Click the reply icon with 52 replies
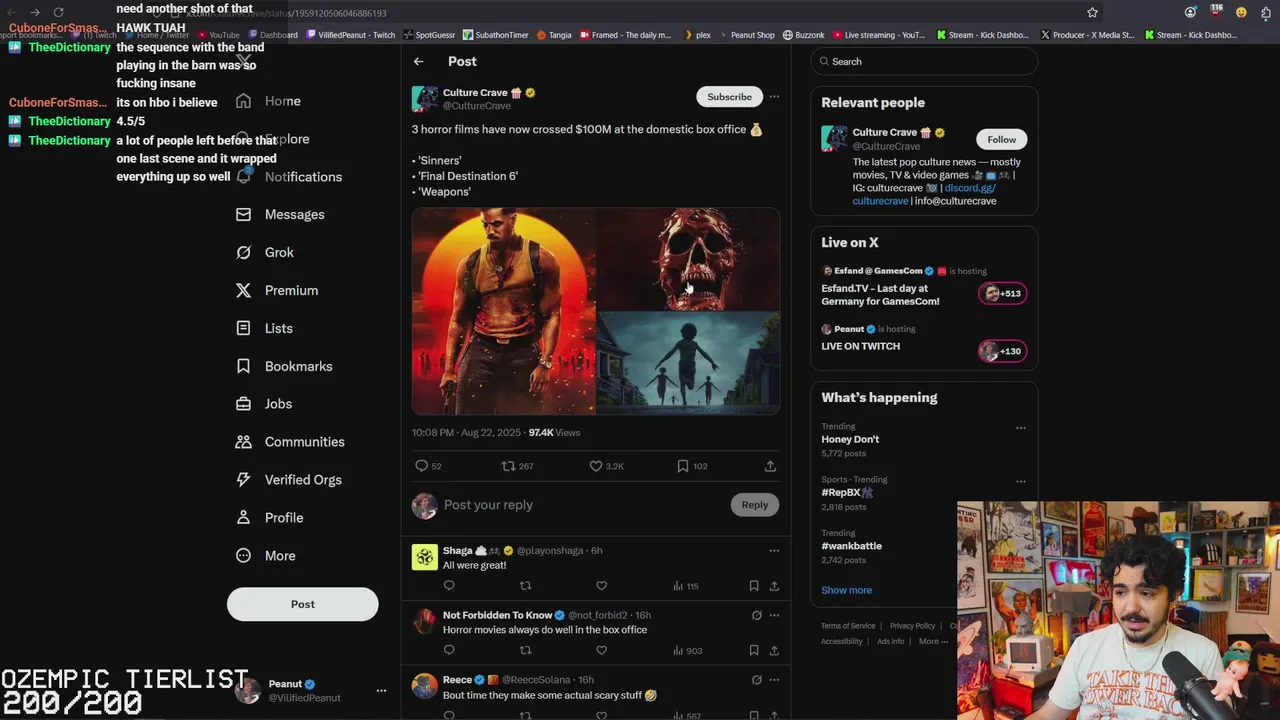The image size is (1280, 720). pyautogui.click(x=422, y=466)
